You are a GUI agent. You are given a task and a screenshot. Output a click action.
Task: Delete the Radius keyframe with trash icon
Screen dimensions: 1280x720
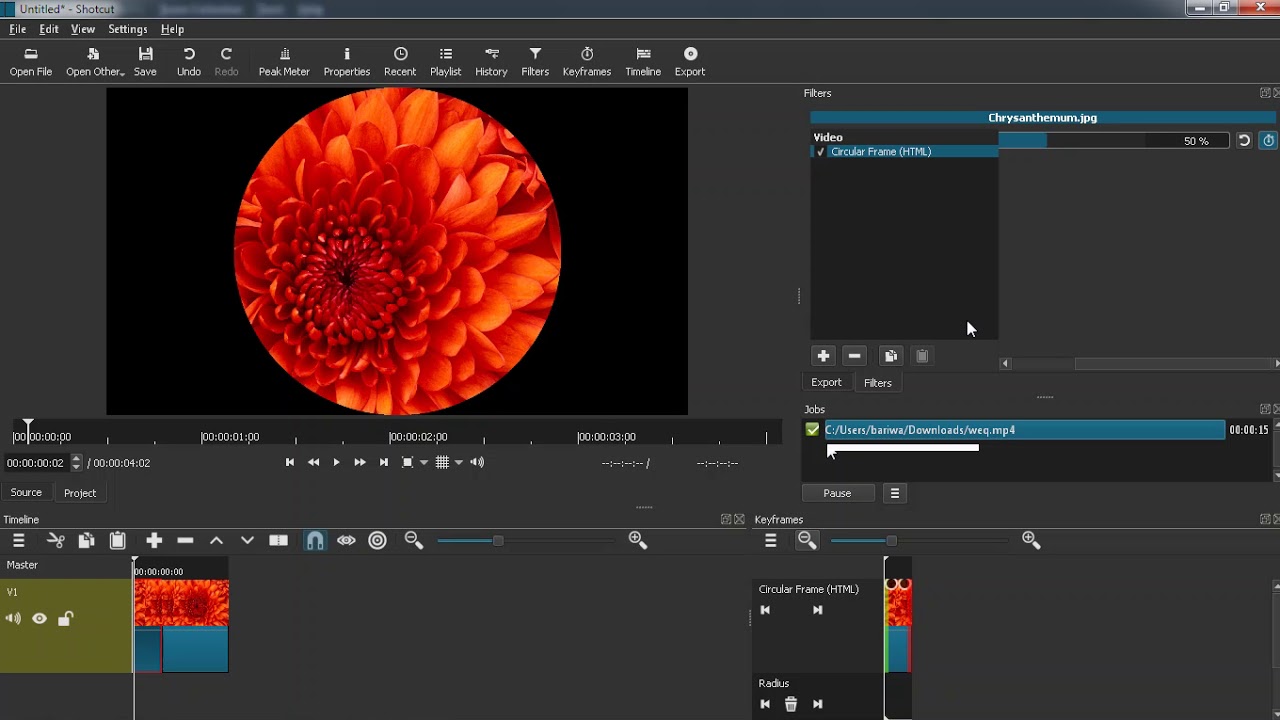click(790, 704)
